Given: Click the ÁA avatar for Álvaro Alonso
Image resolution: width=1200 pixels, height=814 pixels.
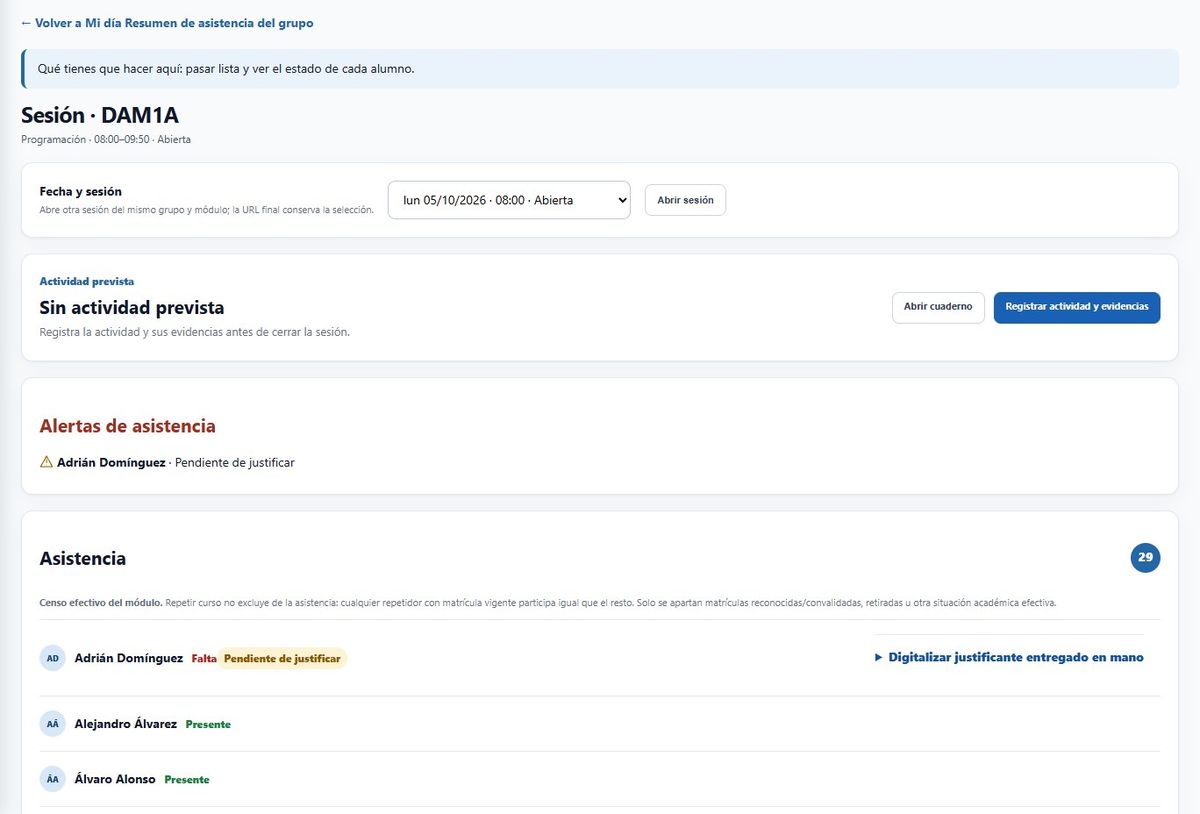Looking at the screenshot, I should click(x=53, y=779).
